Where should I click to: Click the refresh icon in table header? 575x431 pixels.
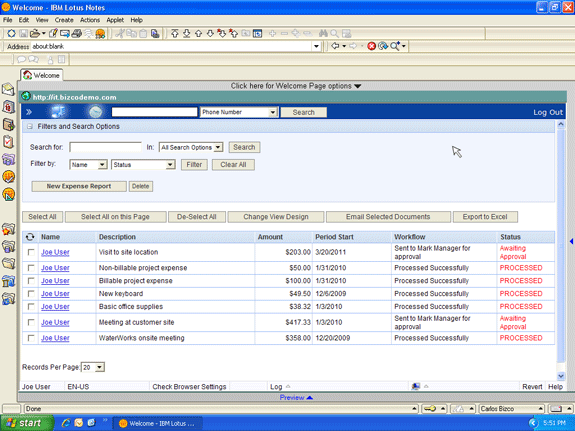[x=30, y=237]
